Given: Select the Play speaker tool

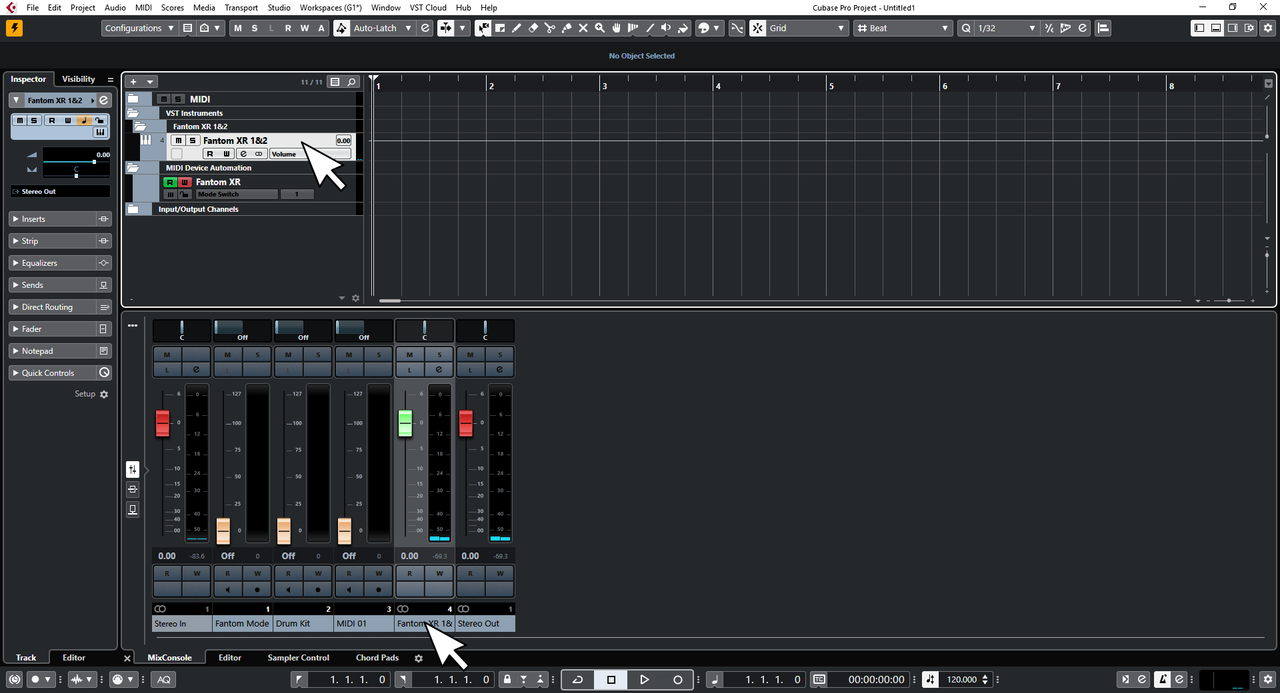Looking at the screenshot, I should point(666,28).
